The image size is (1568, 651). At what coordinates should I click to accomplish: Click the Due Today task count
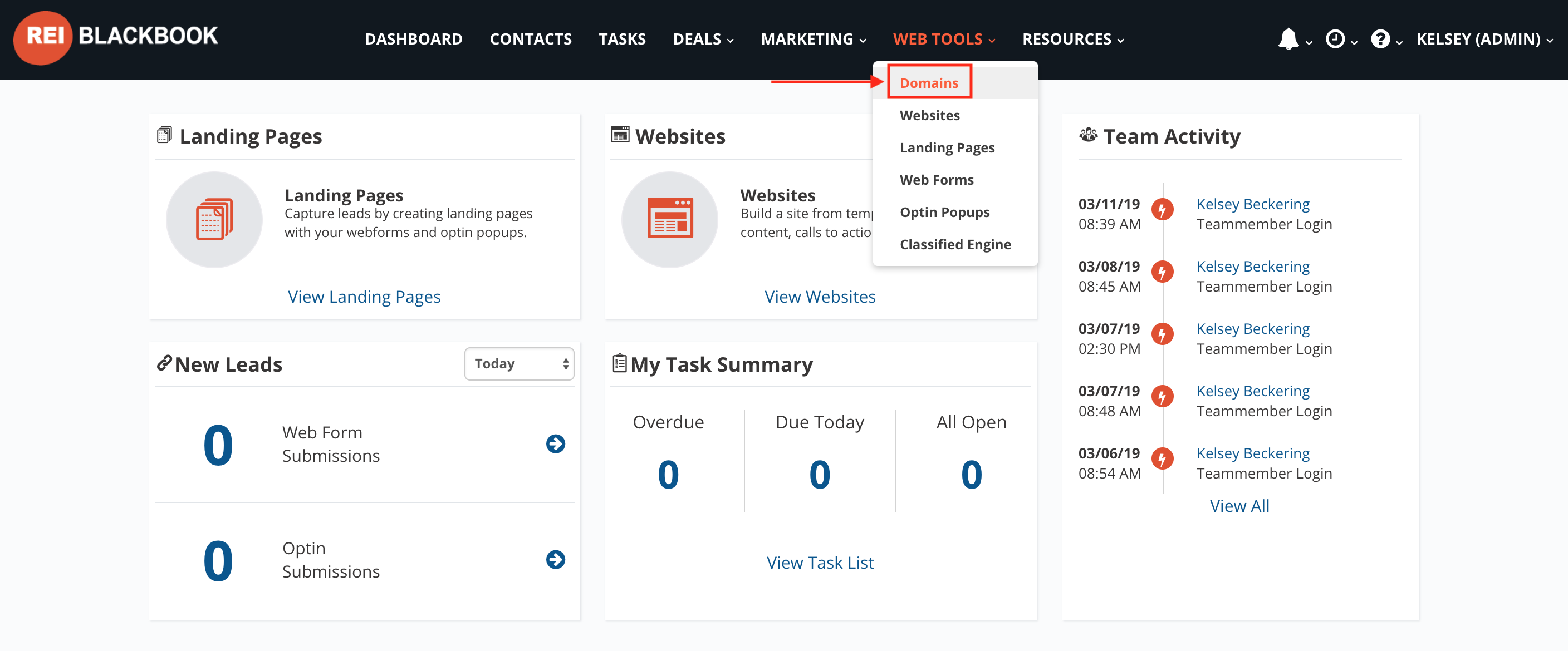pyautogui.click(x=819, y=475)
